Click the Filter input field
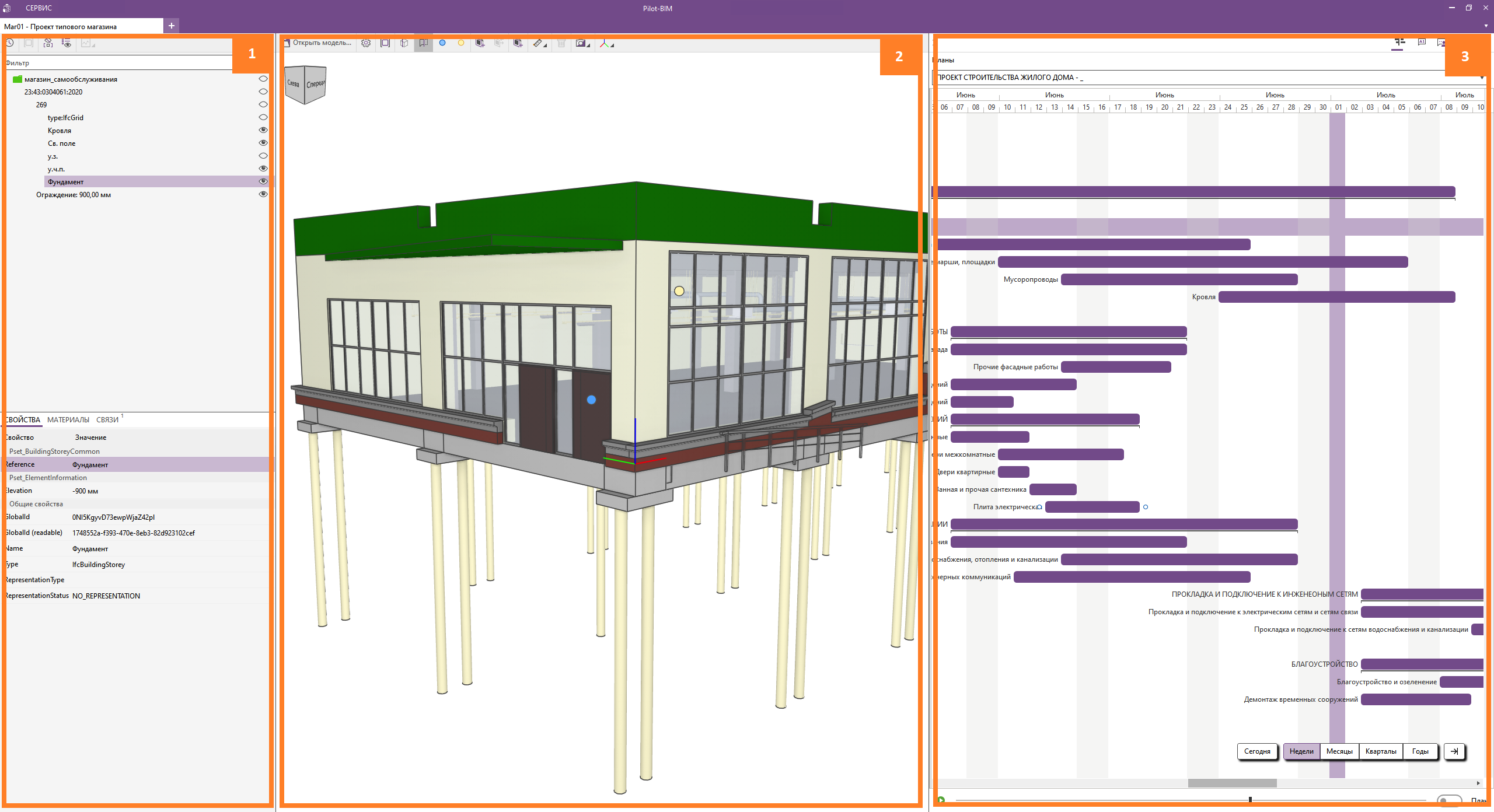 click(x=117, y=63)
